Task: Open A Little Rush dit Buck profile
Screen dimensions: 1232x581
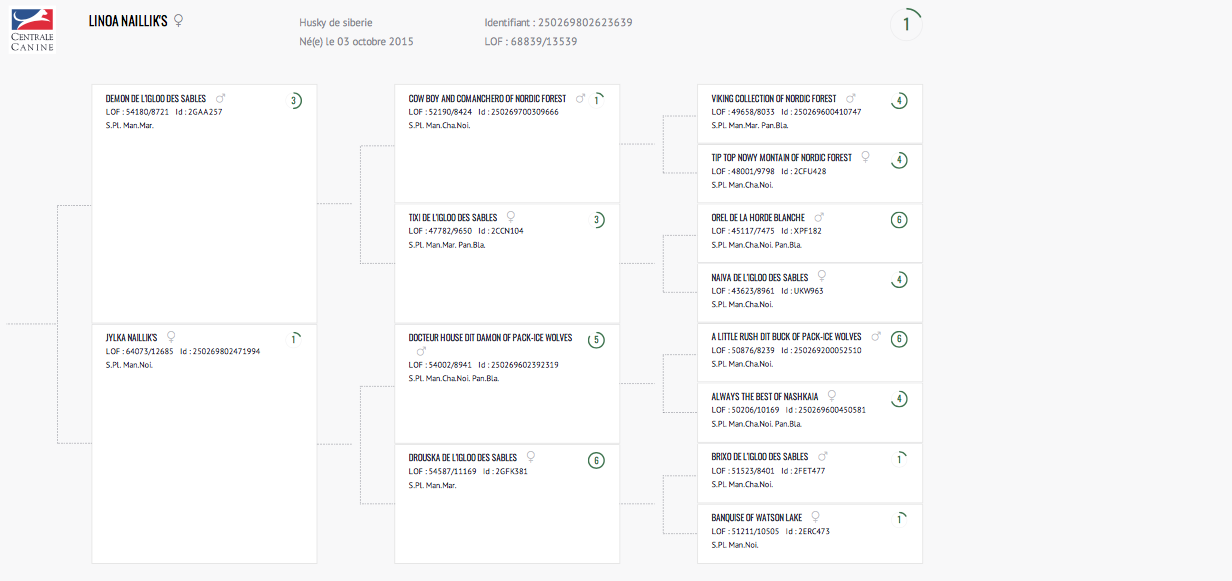Action: click(787, 337)
